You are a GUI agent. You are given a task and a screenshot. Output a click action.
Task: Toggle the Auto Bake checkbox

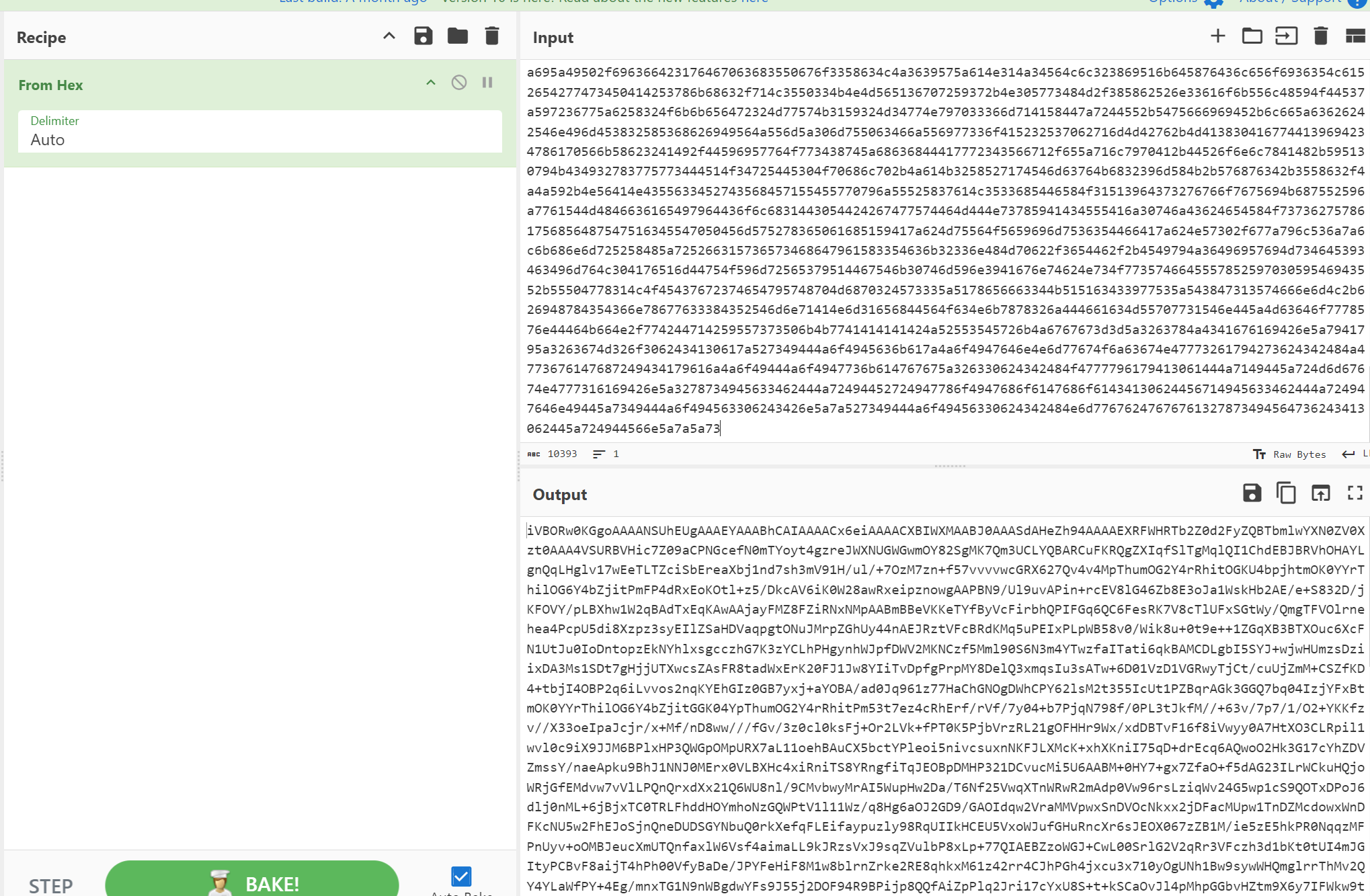461,877
